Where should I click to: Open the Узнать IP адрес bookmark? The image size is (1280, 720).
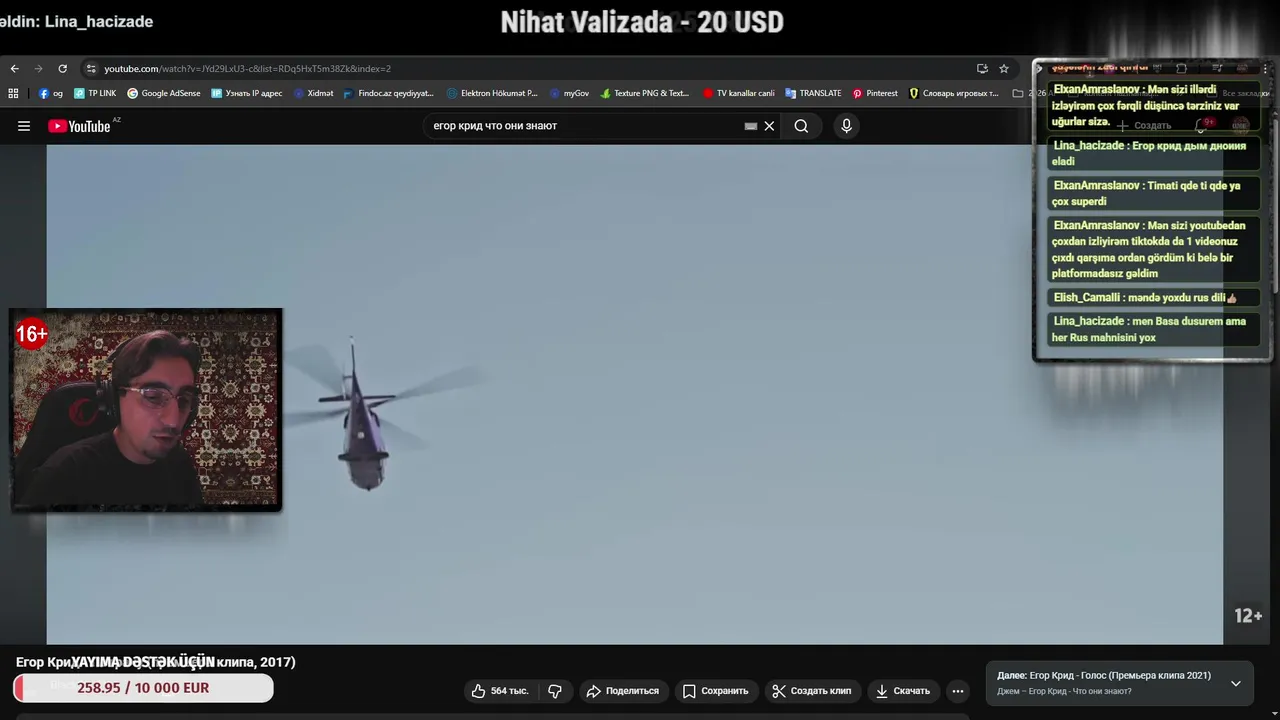[x=247, y=93]
